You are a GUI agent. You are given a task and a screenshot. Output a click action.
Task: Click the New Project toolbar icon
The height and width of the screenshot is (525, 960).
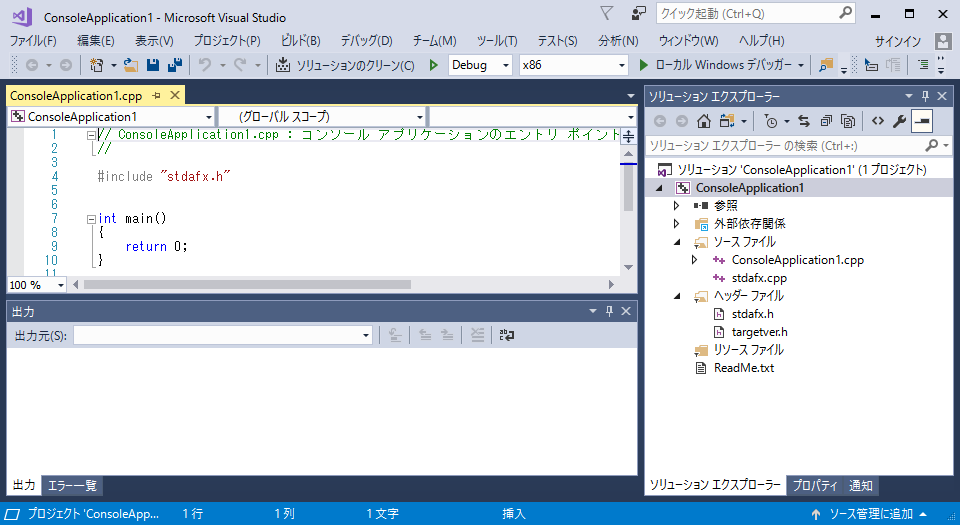pos(96,65)
